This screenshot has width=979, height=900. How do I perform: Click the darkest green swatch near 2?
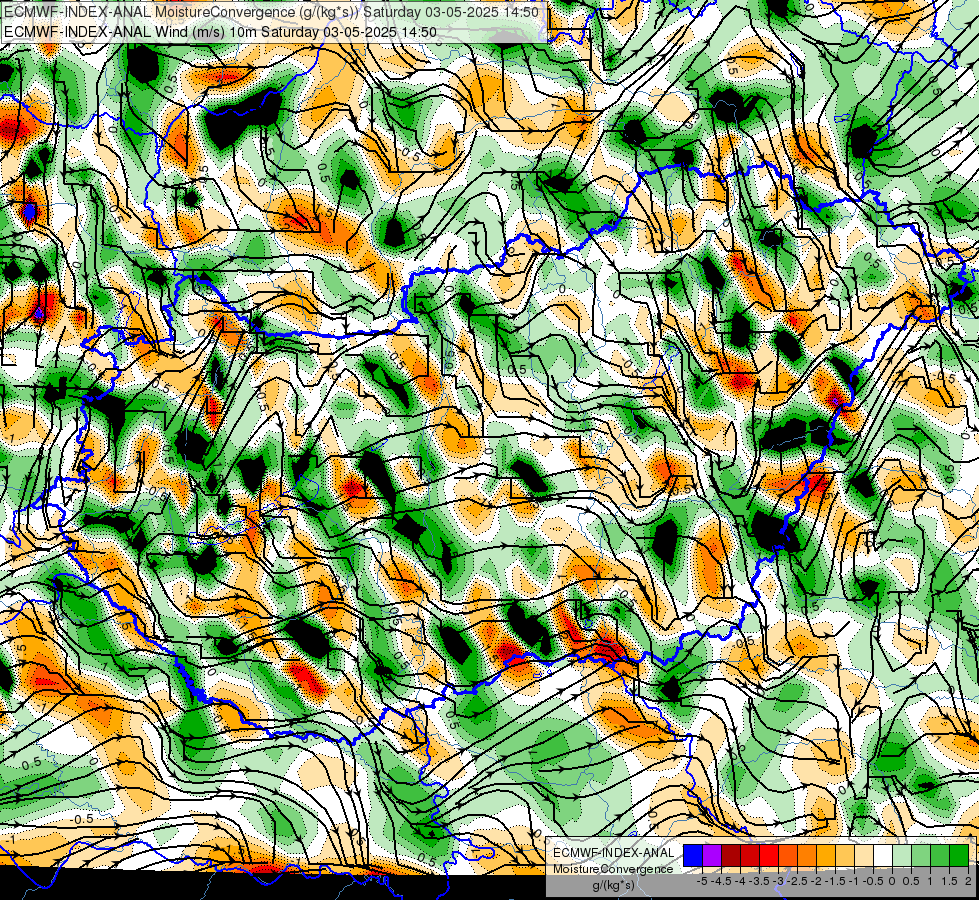pyautogui.click(x=959, y=856)
